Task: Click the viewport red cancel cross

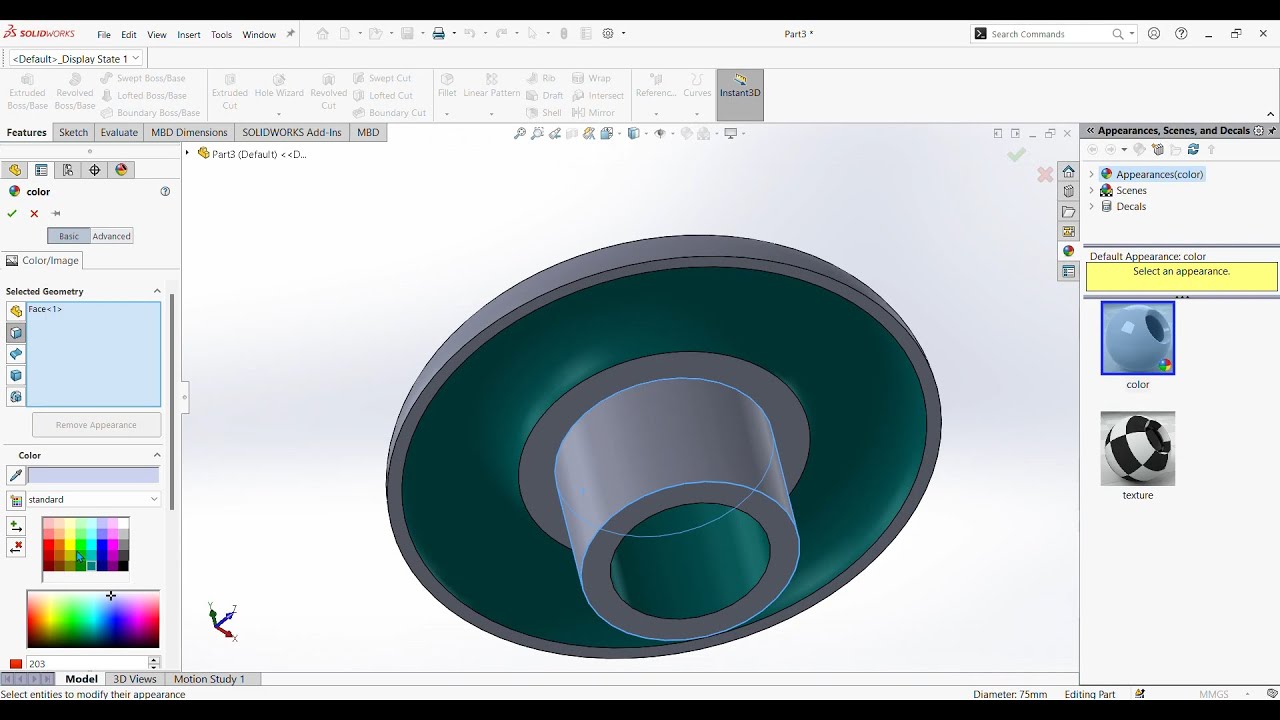Action: click(x=1045, y=174)
